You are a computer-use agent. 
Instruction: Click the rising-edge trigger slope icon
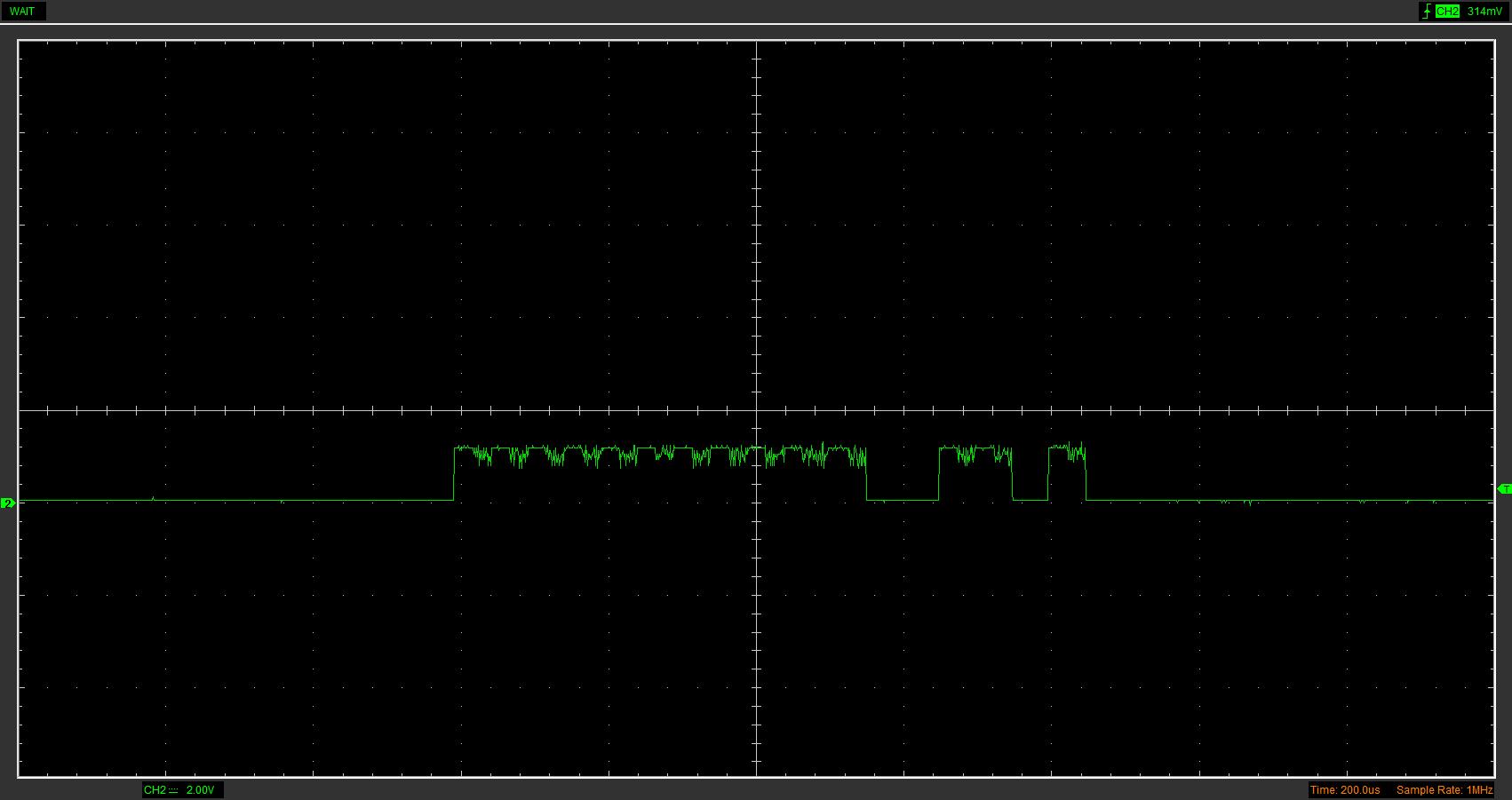point(1427,12)
